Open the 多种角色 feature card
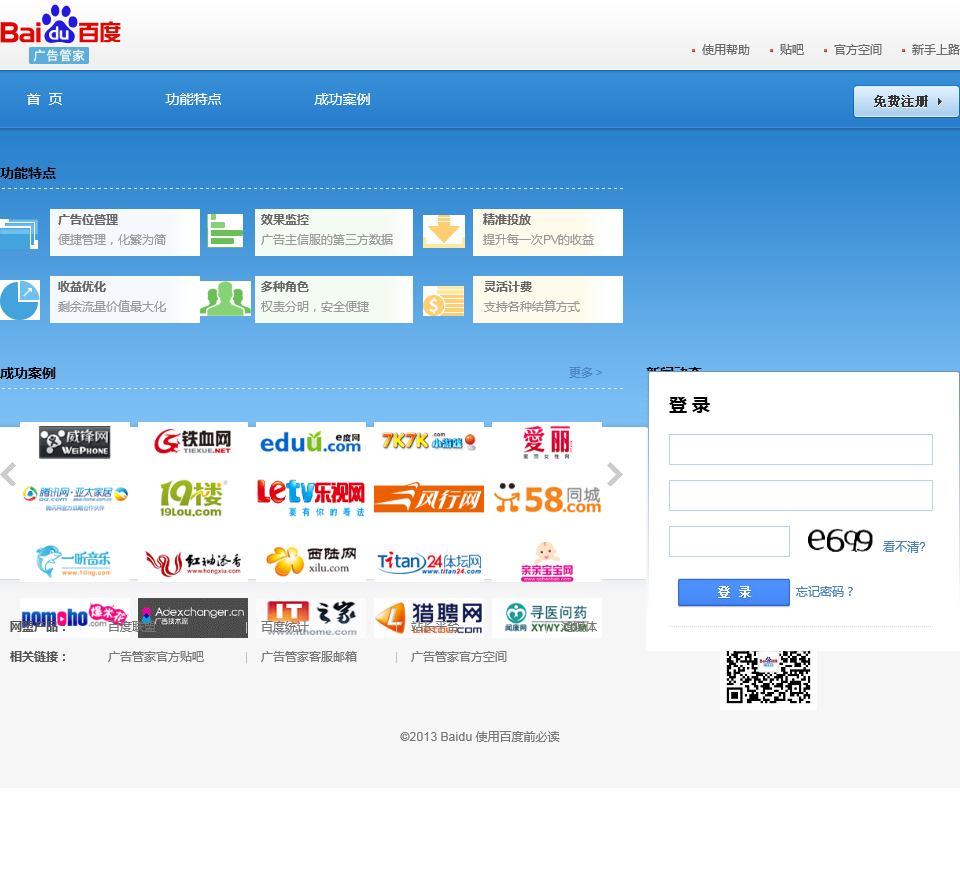This screenshot has height=873, width=960. coord(334,299)
